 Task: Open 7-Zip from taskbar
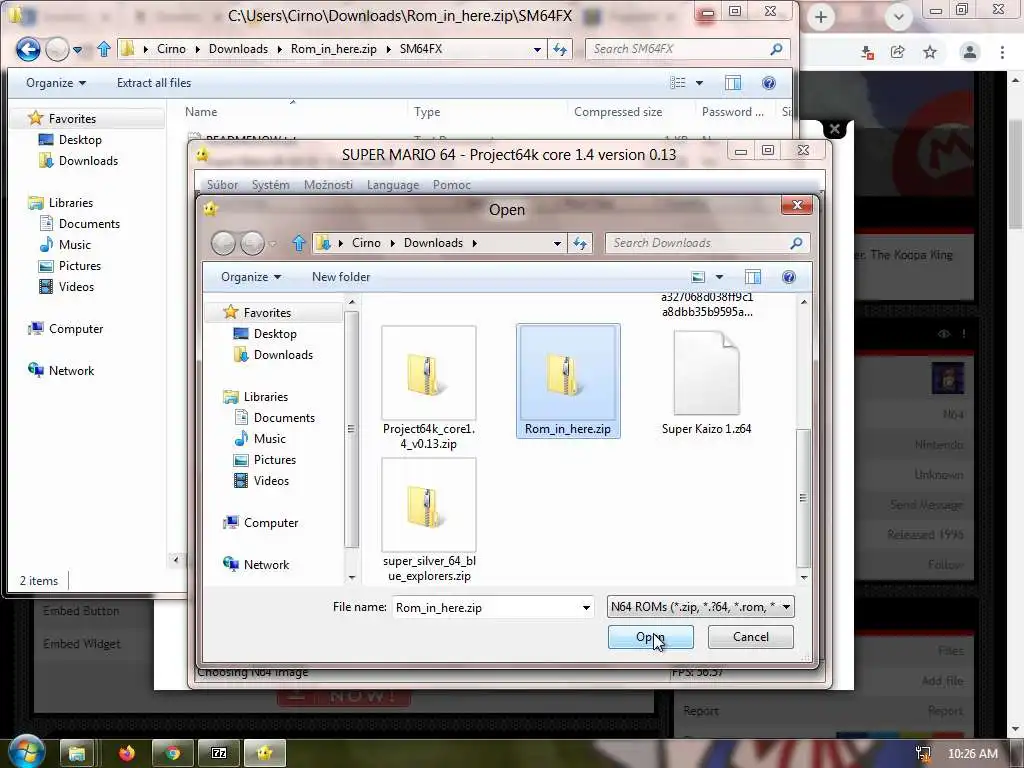tap(219, 754)
